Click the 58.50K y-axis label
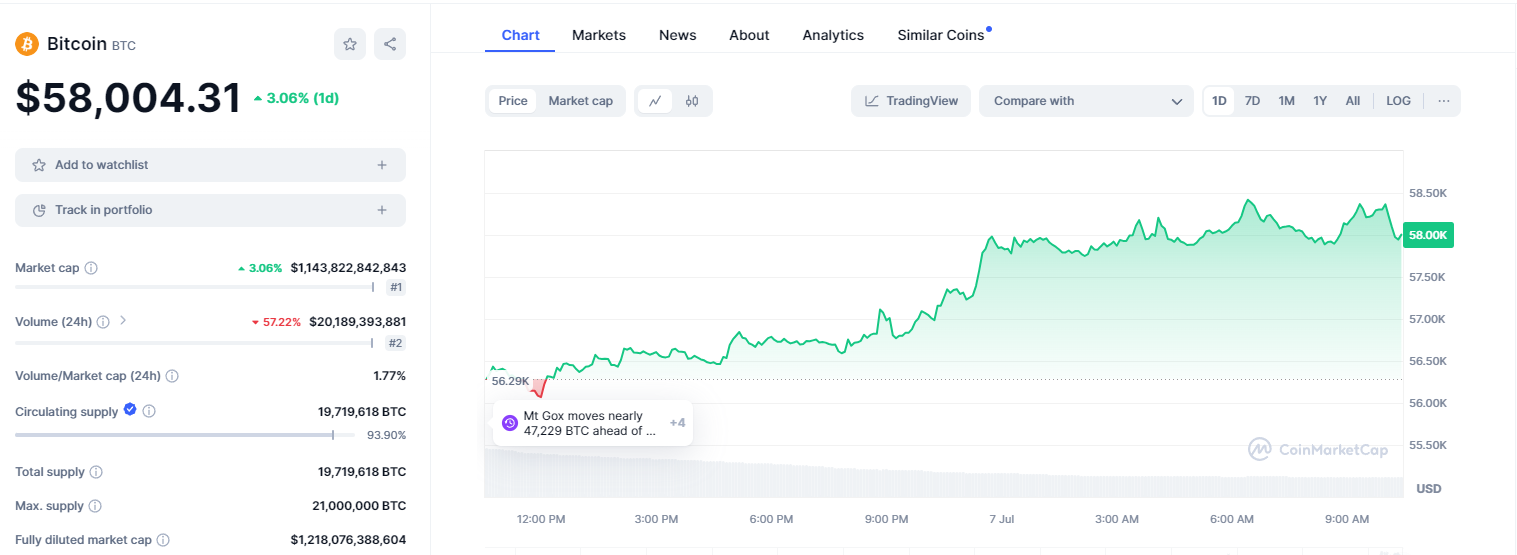 click(1427, 193)
